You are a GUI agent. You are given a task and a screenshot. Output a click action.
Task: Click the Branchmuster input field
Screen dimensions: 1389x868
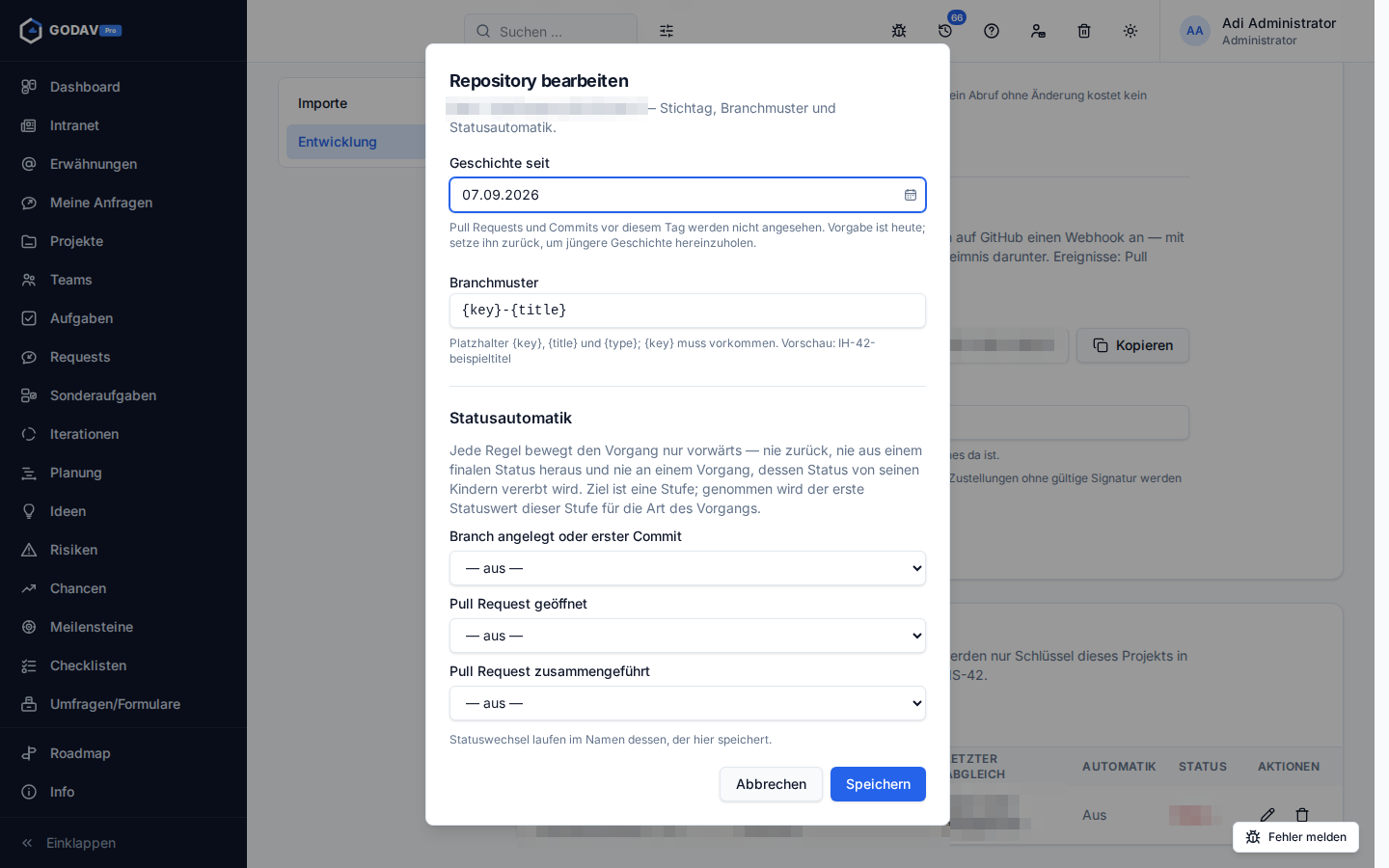688,311
